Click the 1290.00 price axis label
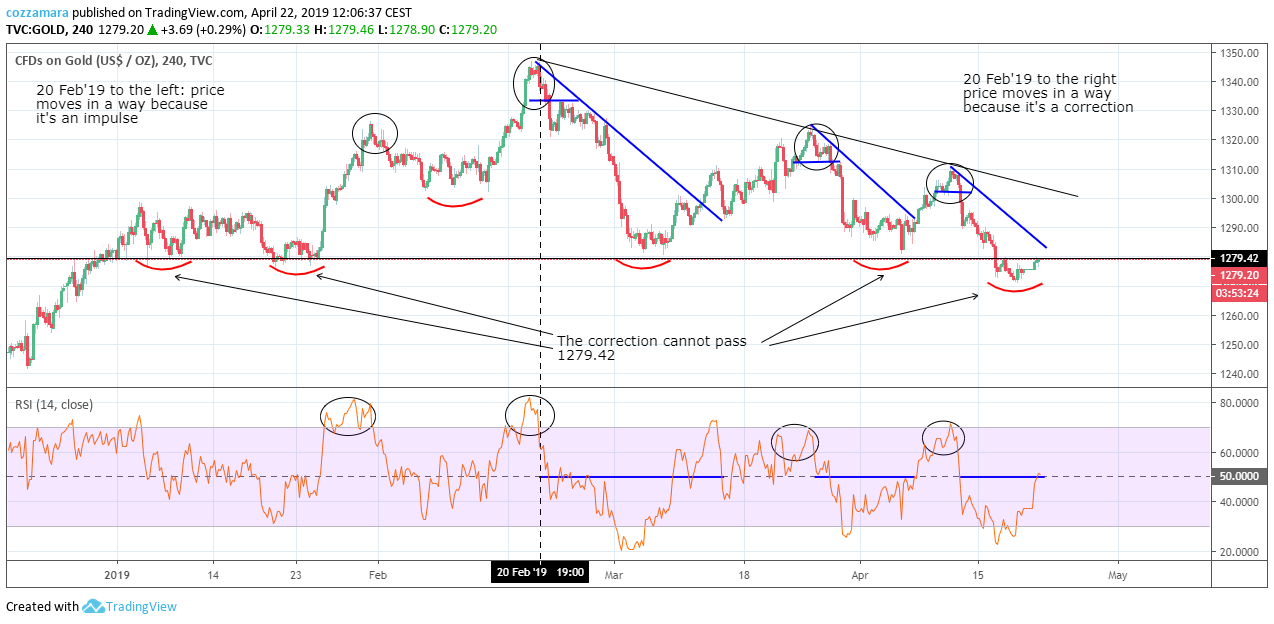 tap(1239, 228)
